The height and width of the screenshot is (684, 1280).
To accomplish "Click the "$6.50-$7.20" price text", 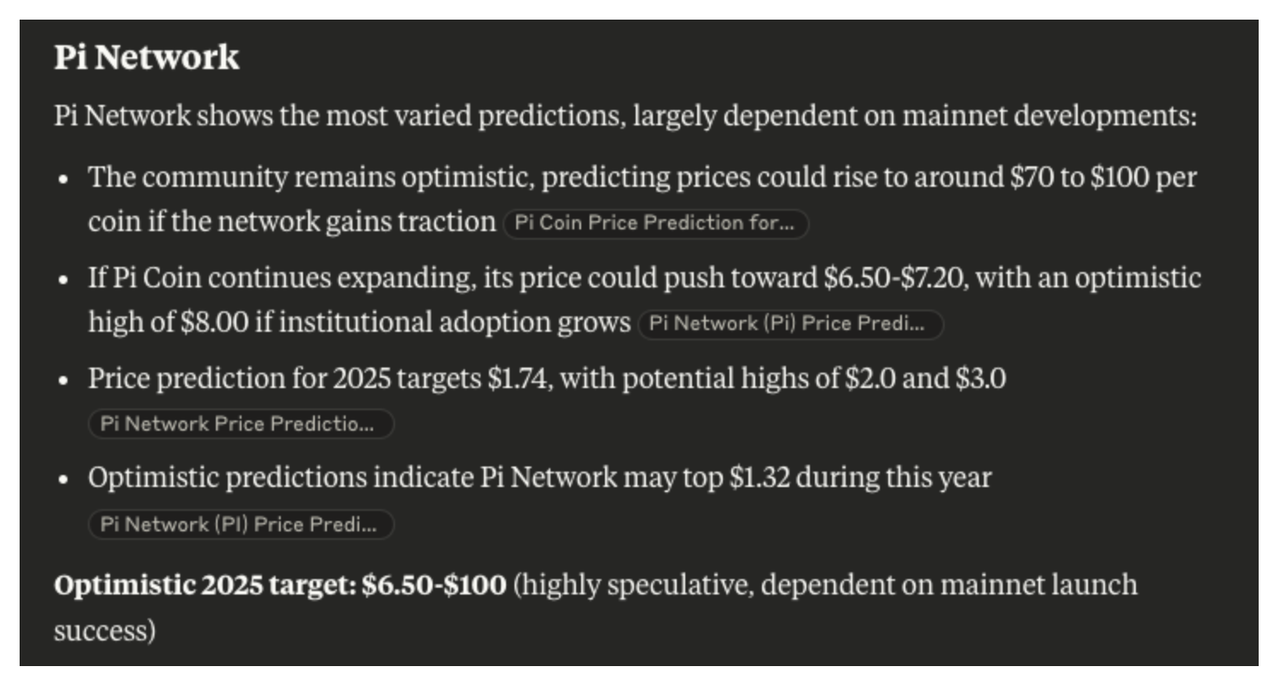I will click(895, 278).
